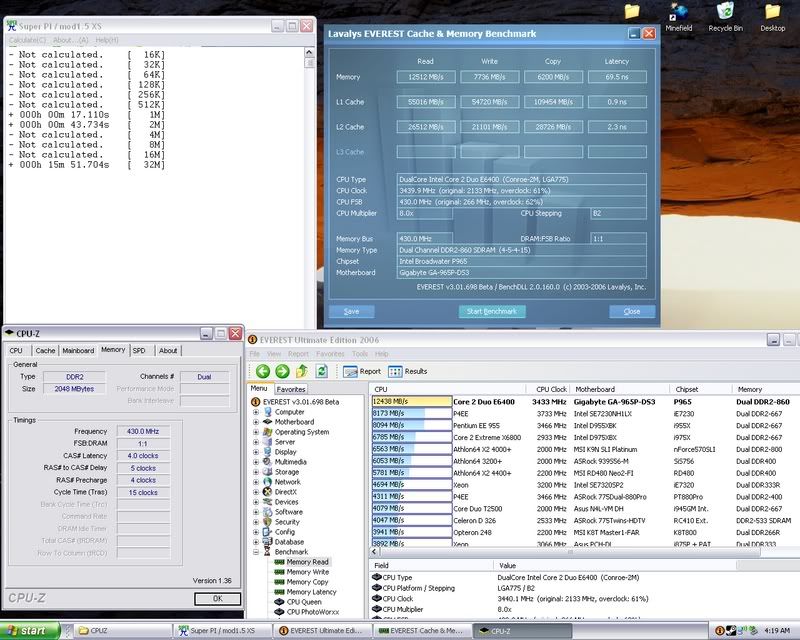Open File menu in EVEREST Ultimate Edition
The image size is (800, 640).
point(255,354)
